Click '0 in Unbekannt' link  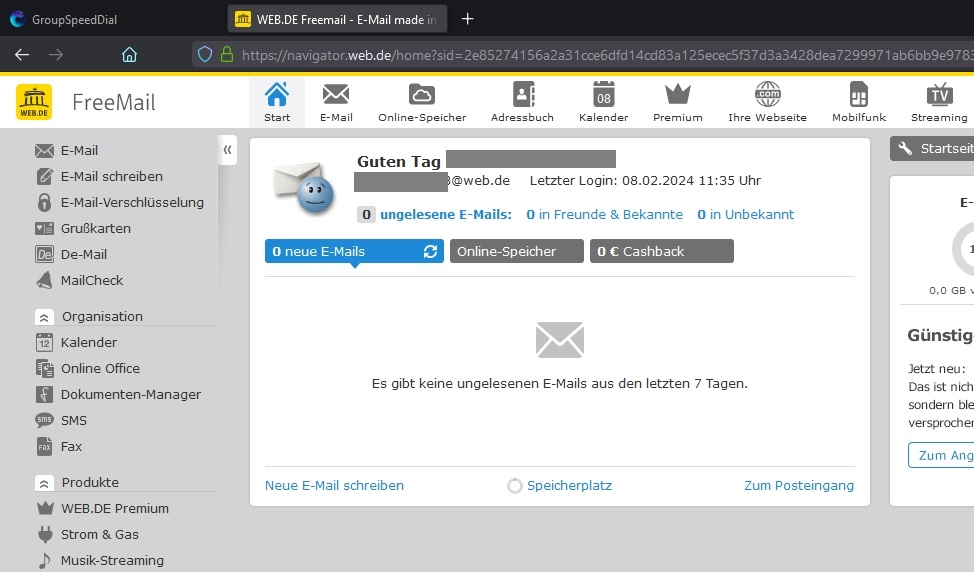745,214
